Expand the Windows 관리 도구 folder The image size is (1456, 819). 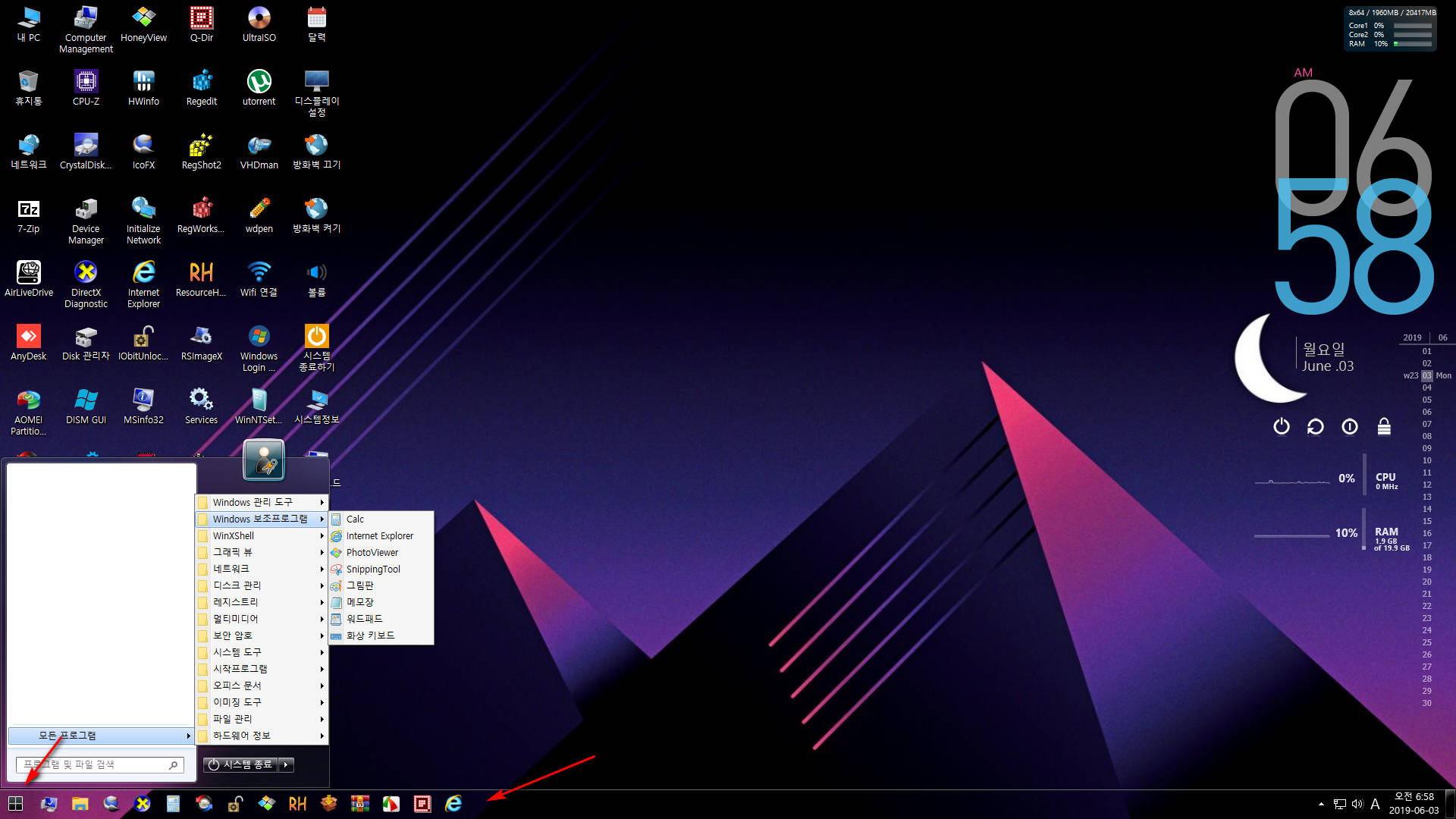click(262, 502)
